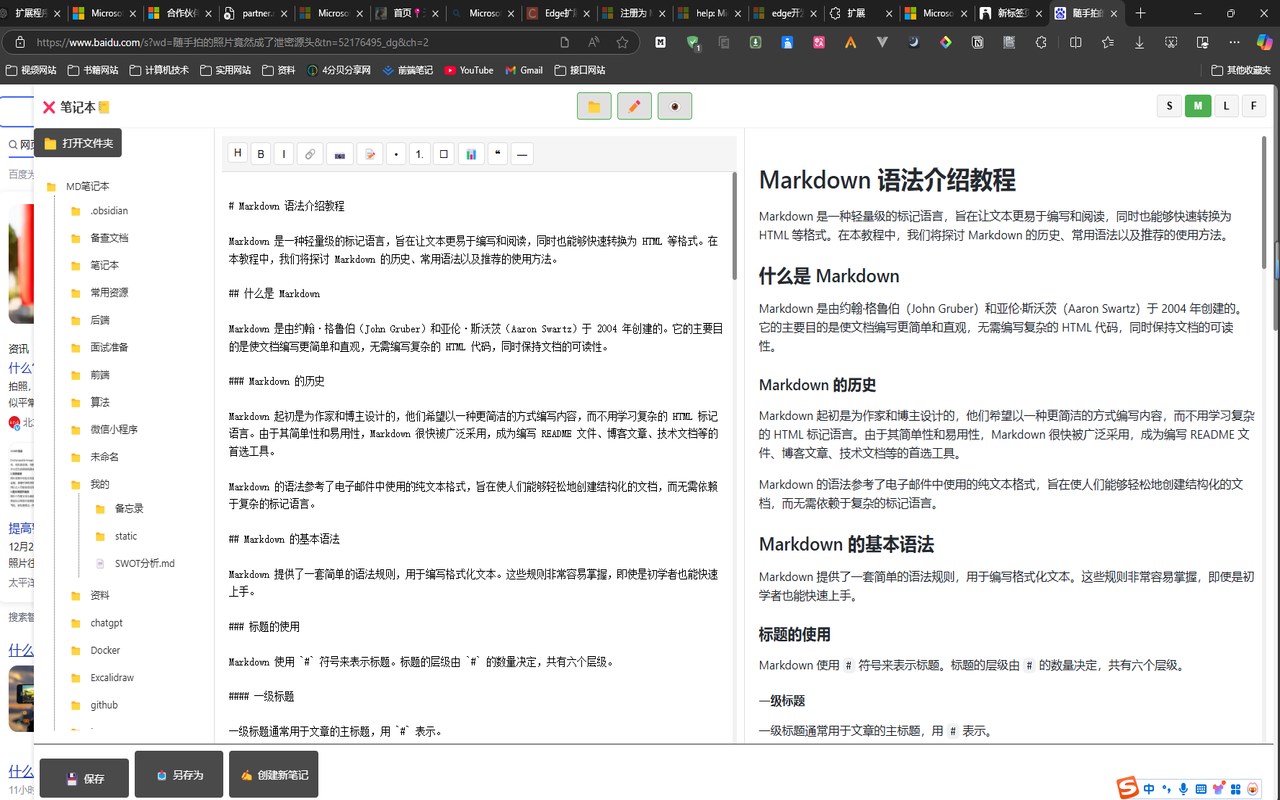This screenshot has height=800, width=1280.
Task: Apply bold with the B button
Action: 261,154
